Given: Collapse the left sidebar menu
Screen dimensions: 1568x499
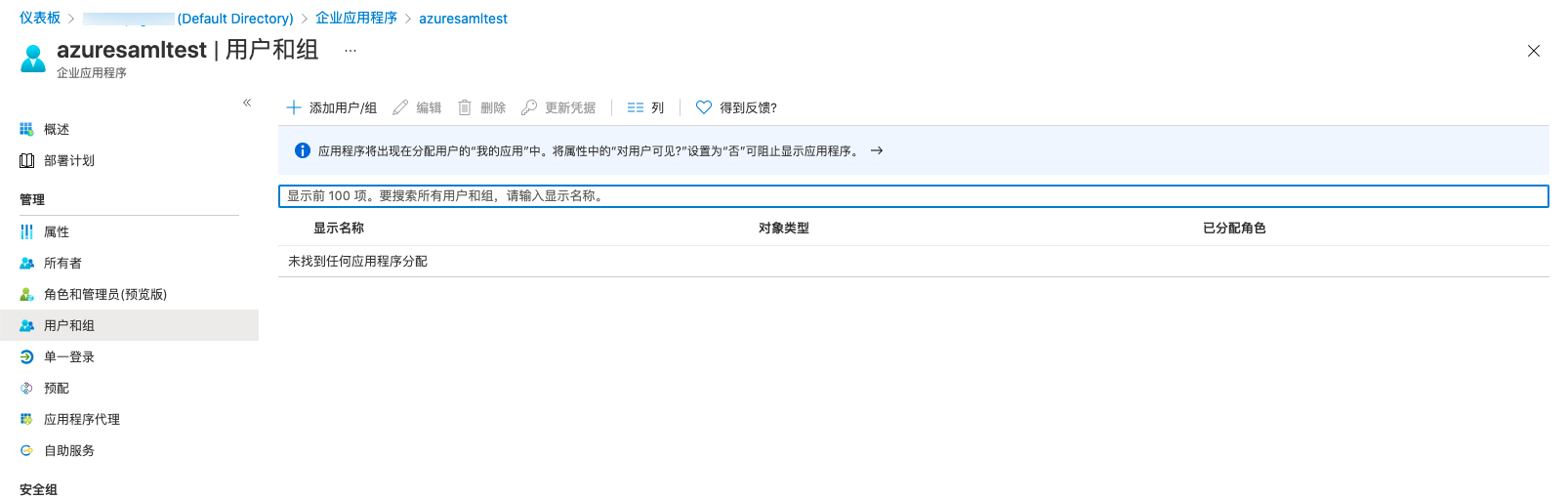Looking at the screenshot, I should [247, 103].
